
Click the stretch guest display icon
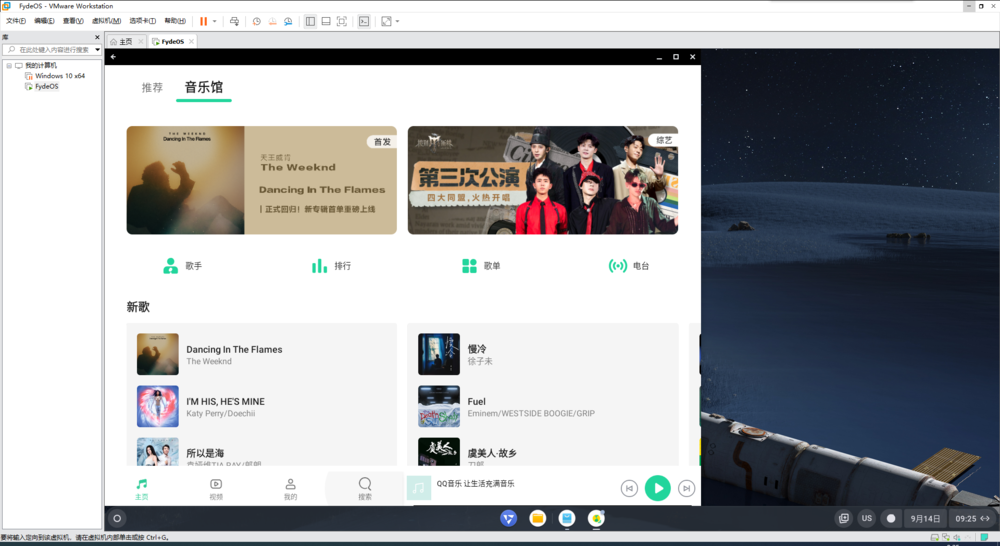pos(386,21)
